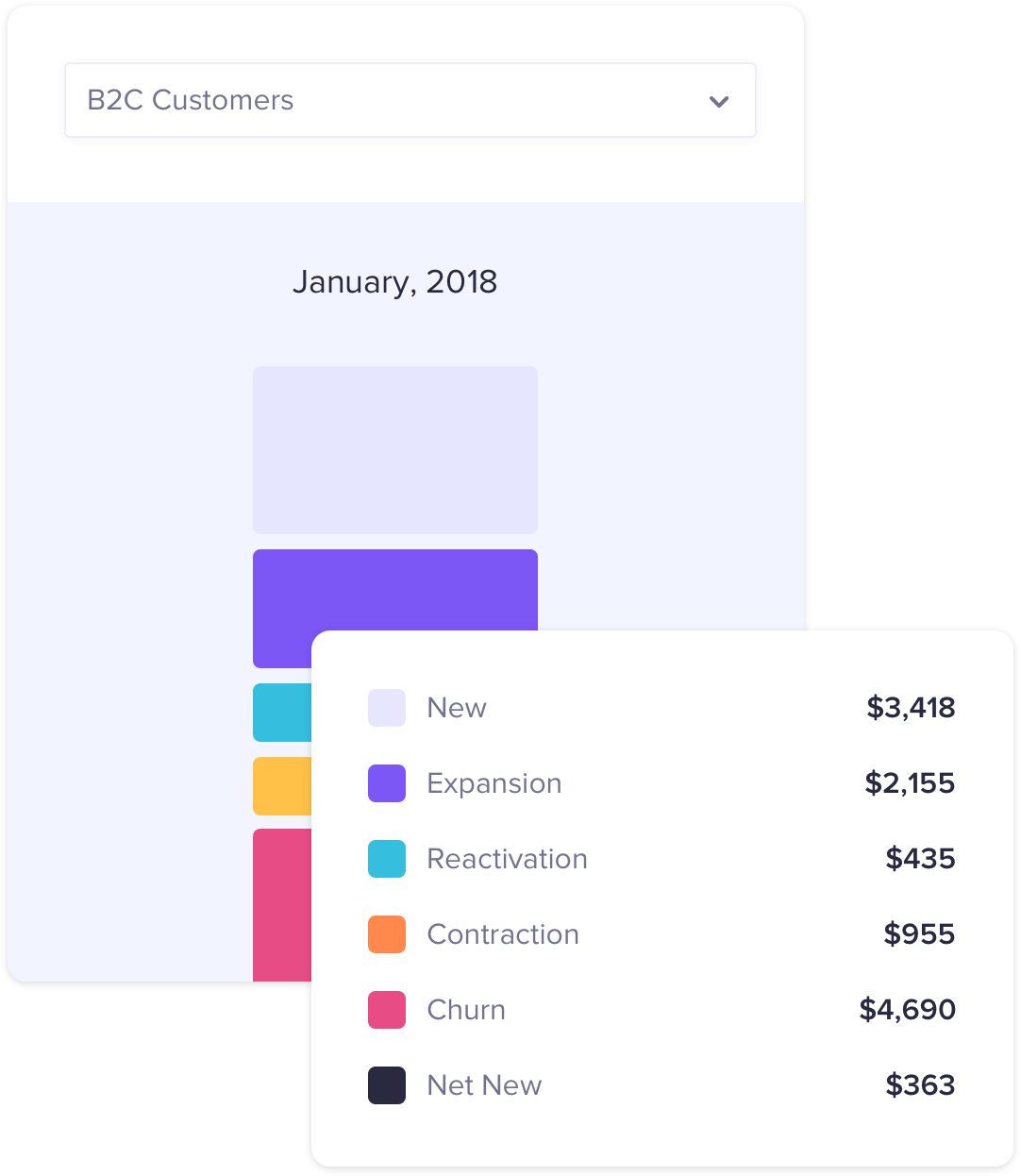The height and width of the screenshot is (1176, 1021).
Task: Click the dark Net New legend swatch
Action: [x=387, y=1085]
